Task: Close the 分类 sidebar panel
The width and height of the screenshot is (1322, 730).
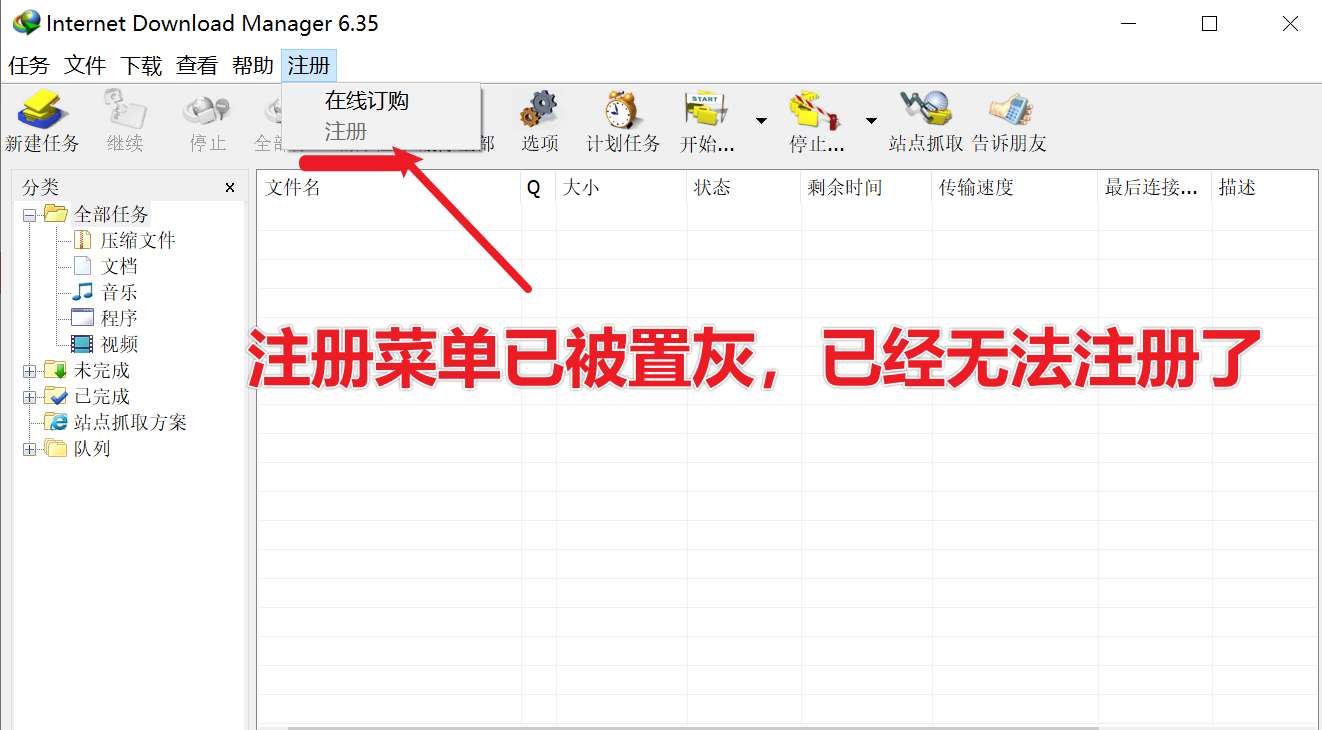Action: tap(229, 187)
